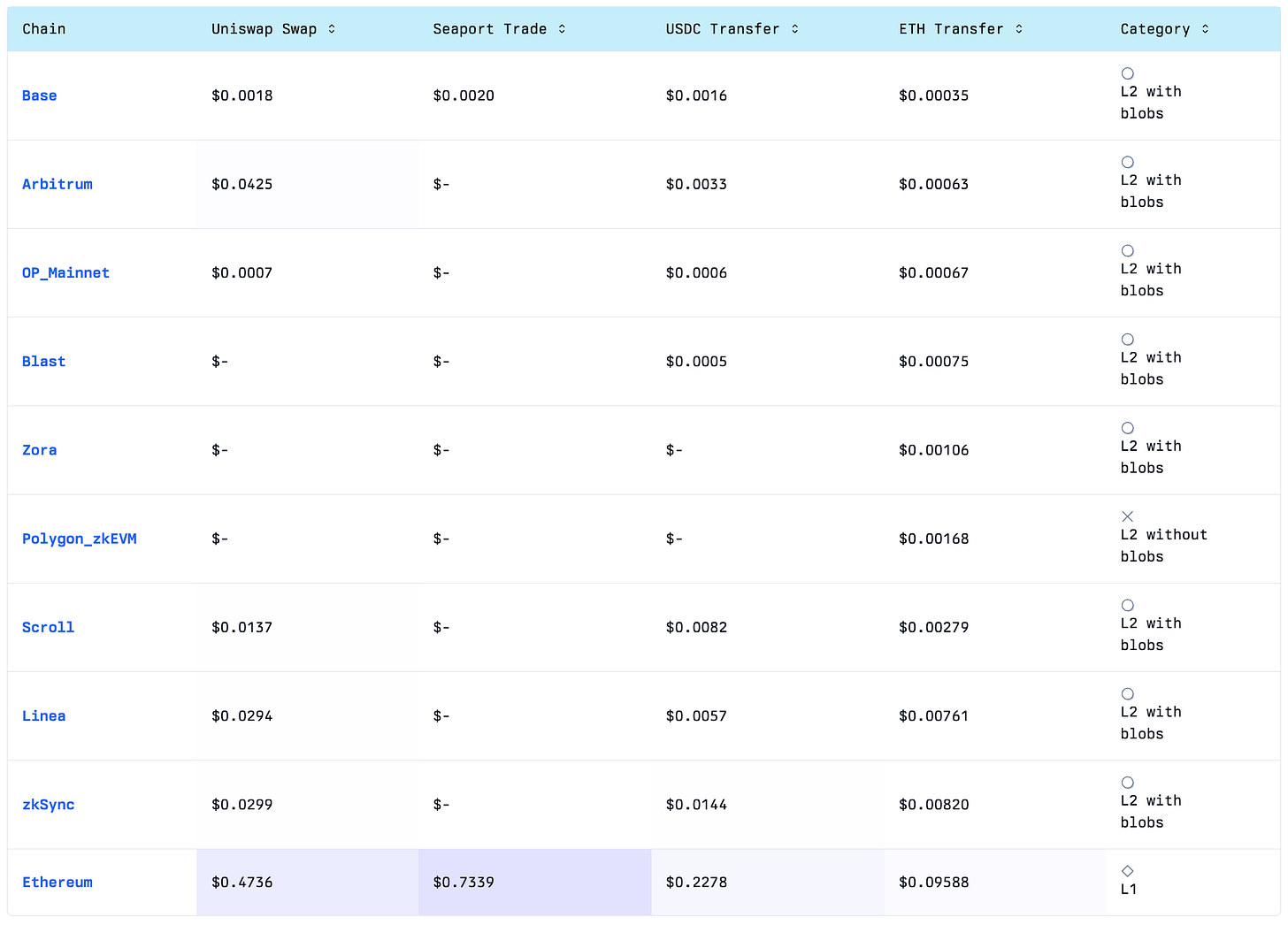Click the circle icon in Zora row
The height and width of the screenshot is (925, 1288).
point(1128,428)
